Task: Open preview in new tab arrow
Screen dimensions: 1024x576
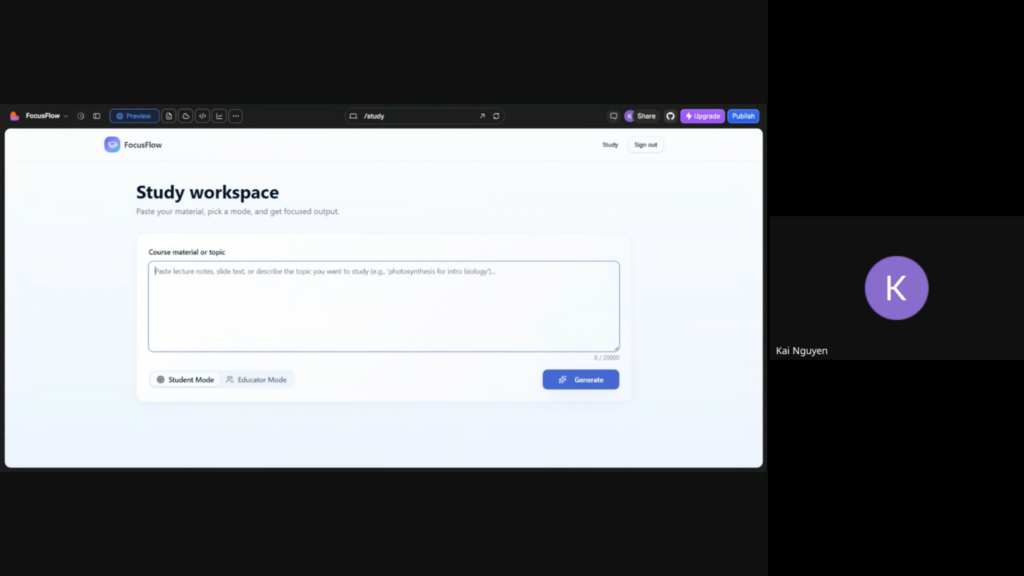Action: 482,116
